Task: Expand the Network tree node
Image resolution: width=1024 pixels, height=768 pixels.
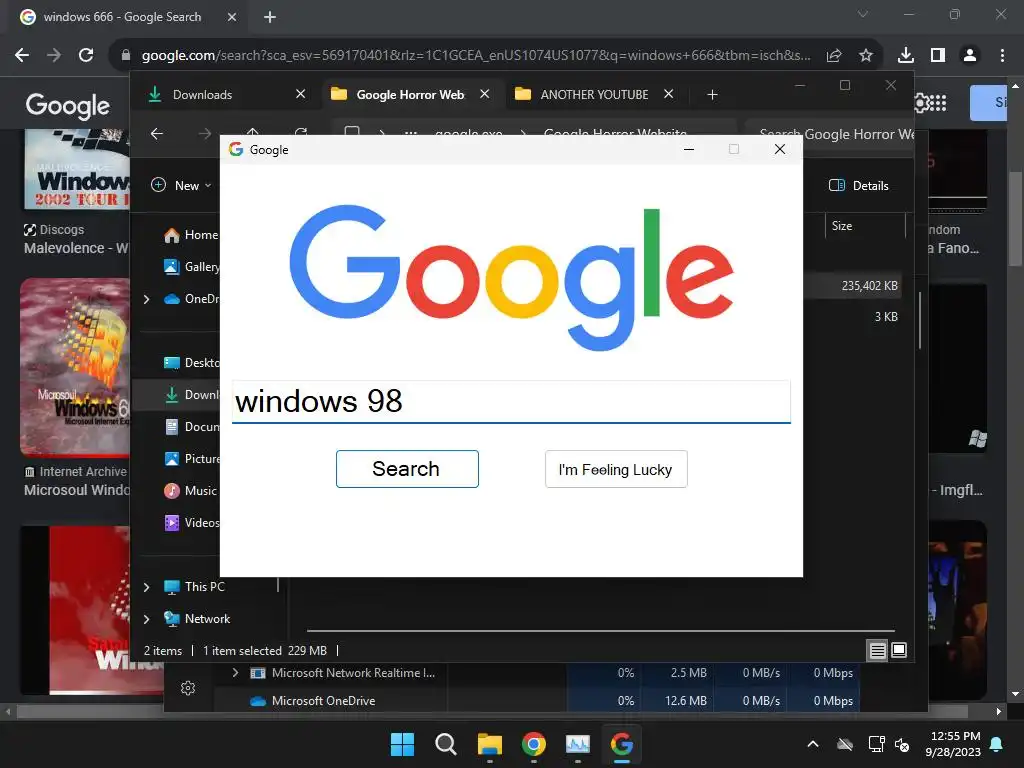Action: click(146, 619)
